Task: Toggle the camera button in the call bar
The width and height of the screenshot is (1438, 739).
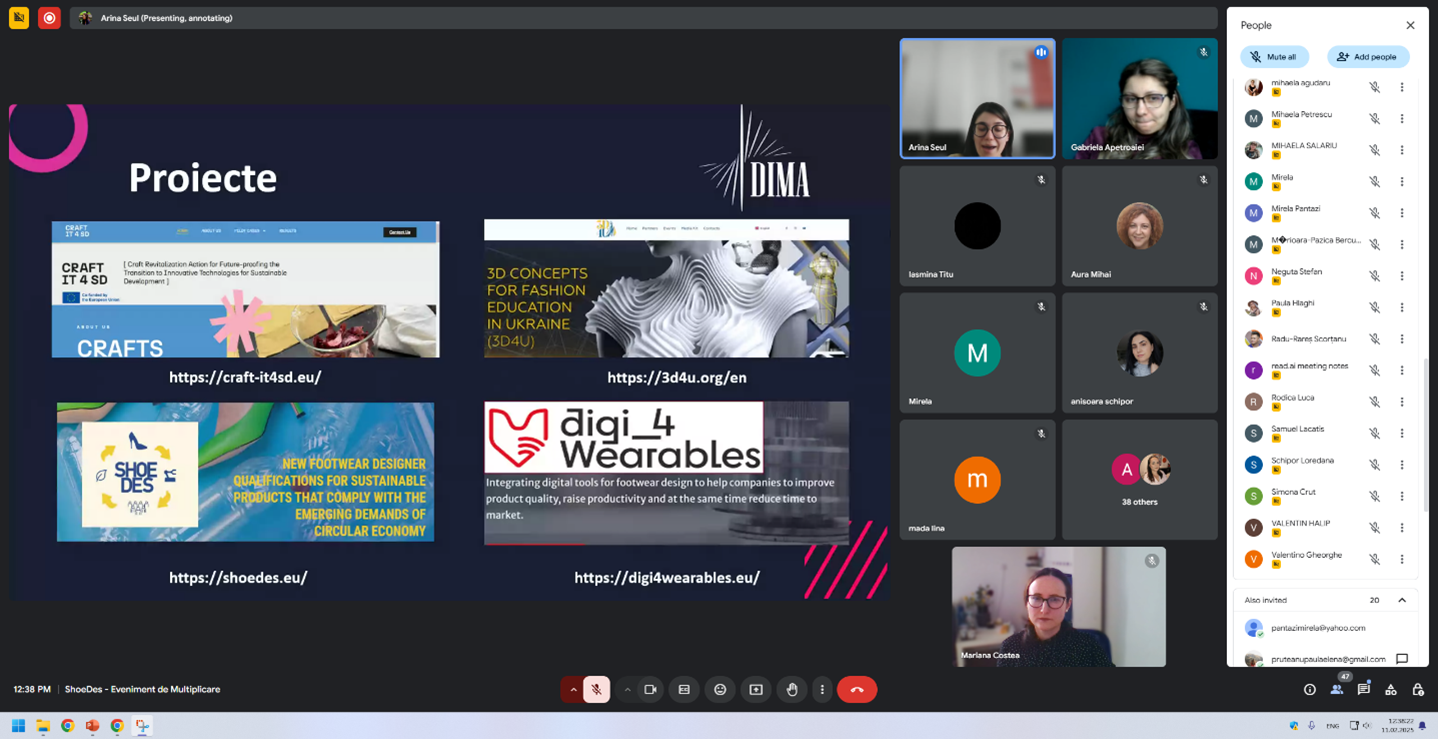Action: 650,689
